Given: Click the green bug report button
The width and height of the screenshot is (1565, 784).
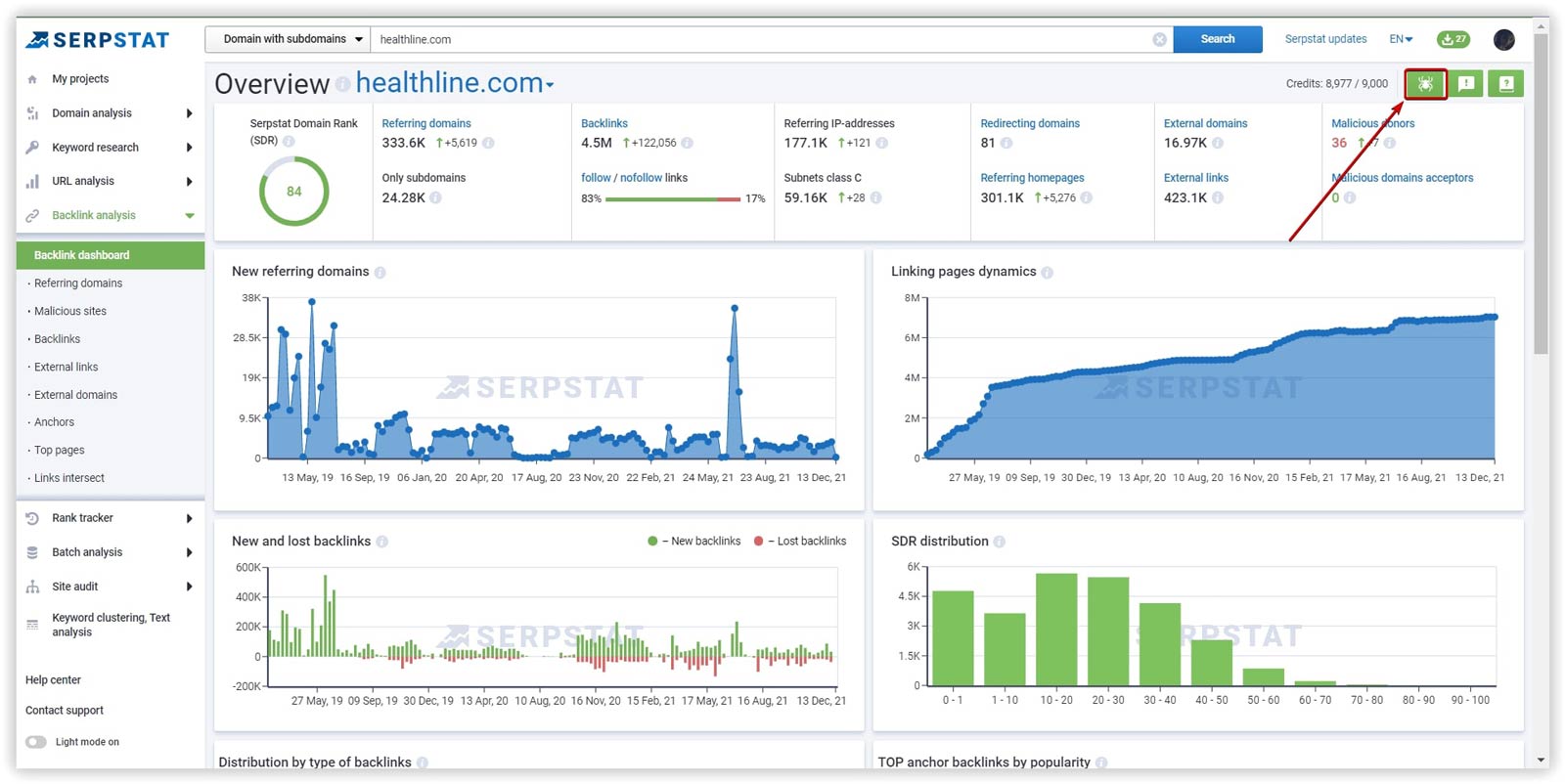Looking at the screenshot, I should [x=1425, y=84].
